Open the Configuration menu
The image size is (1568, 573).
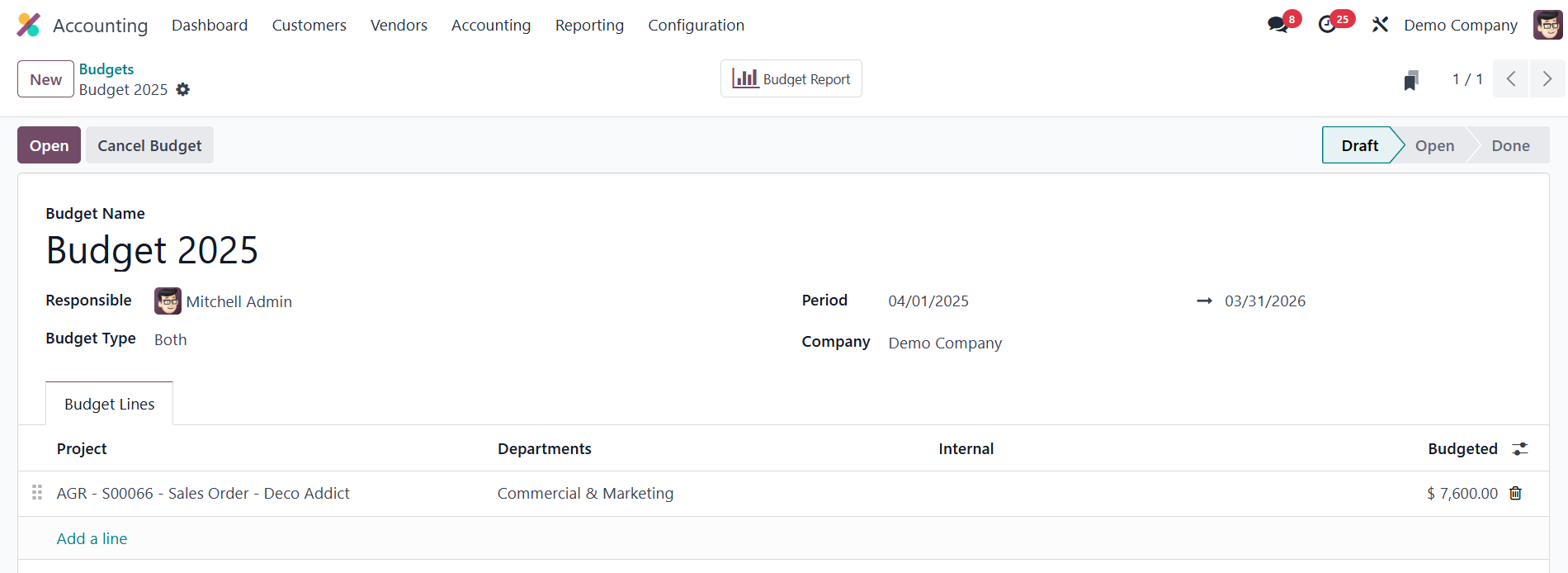coord(696,25)
